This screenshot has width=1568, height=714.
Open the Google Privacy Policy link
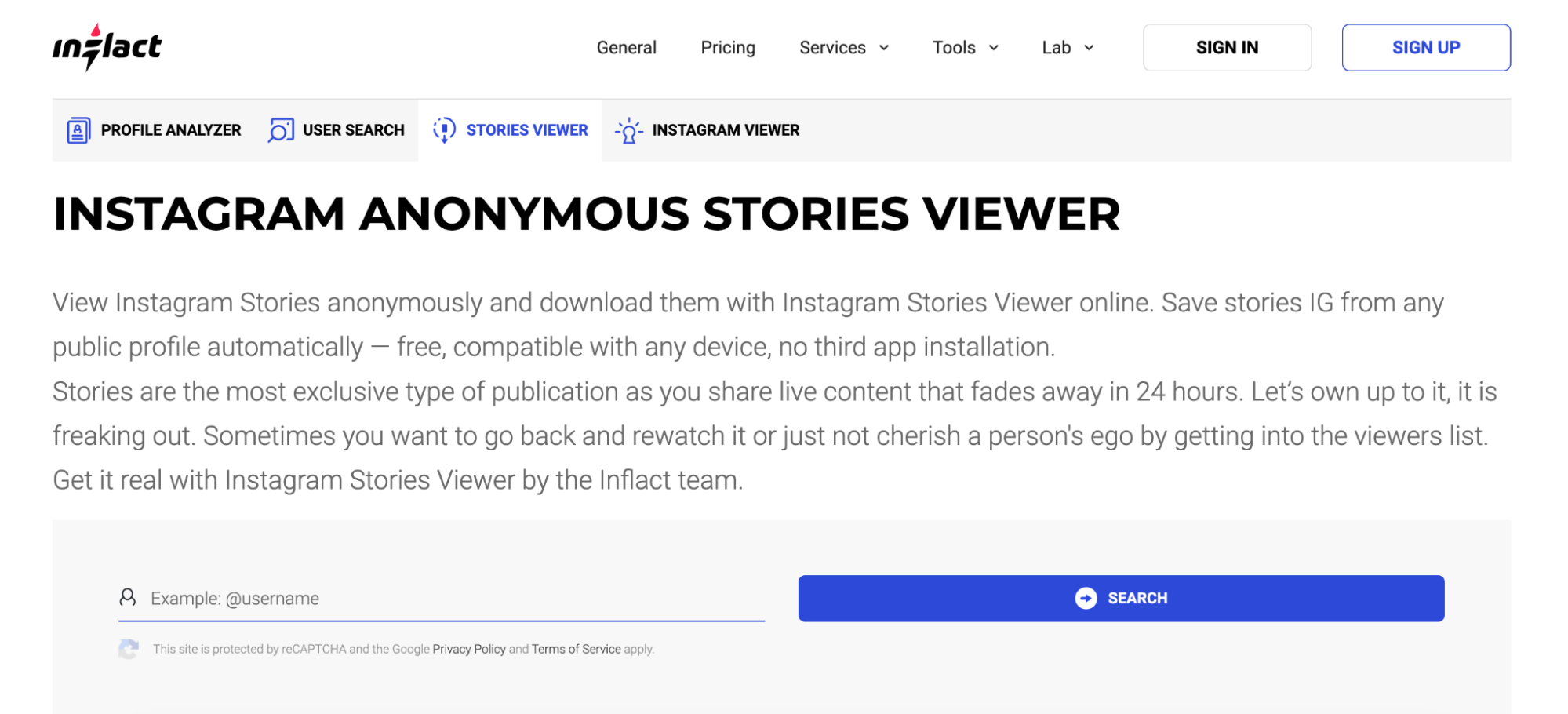(469, 649)
